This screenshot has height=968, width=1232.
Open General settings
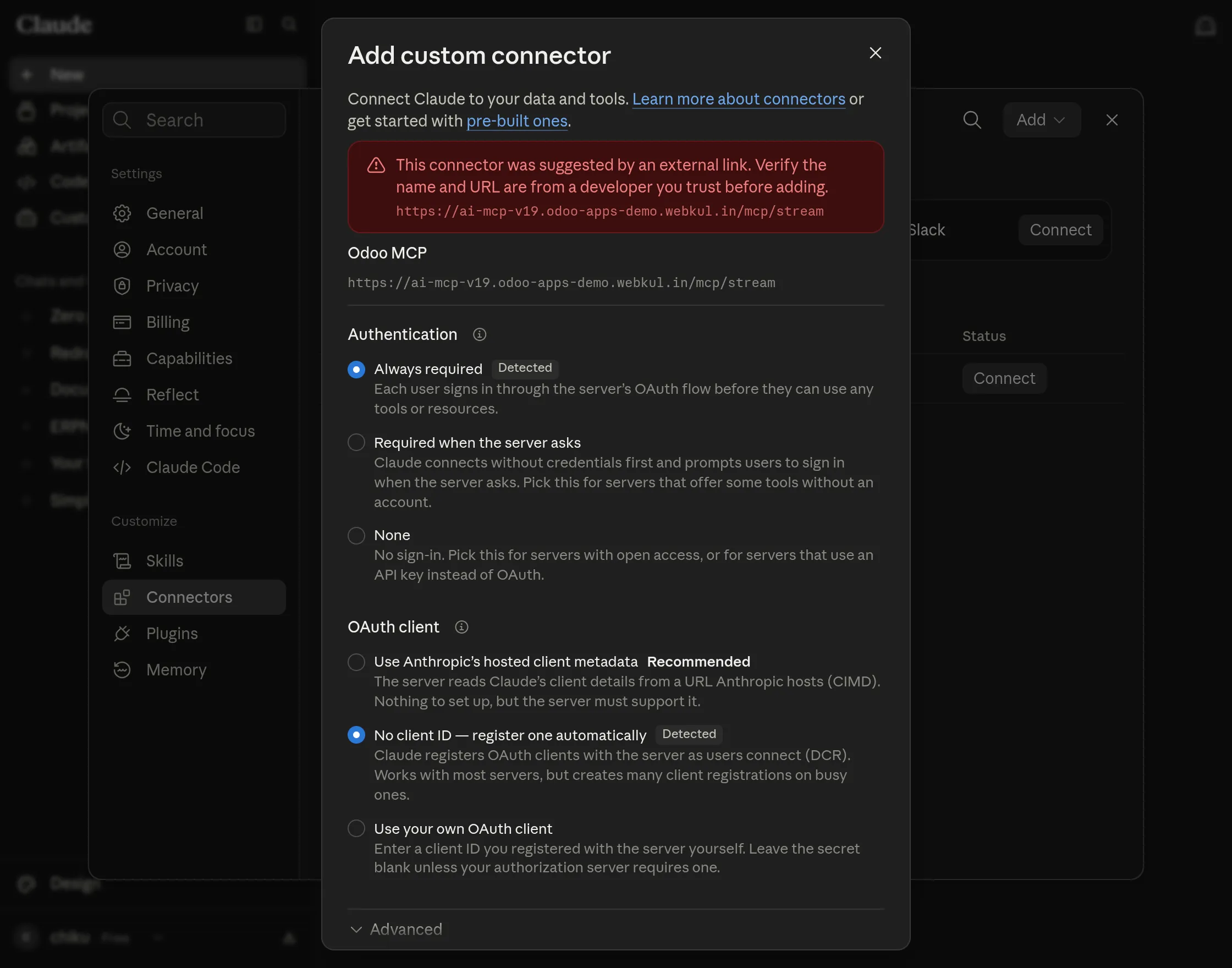pos(194,213)
